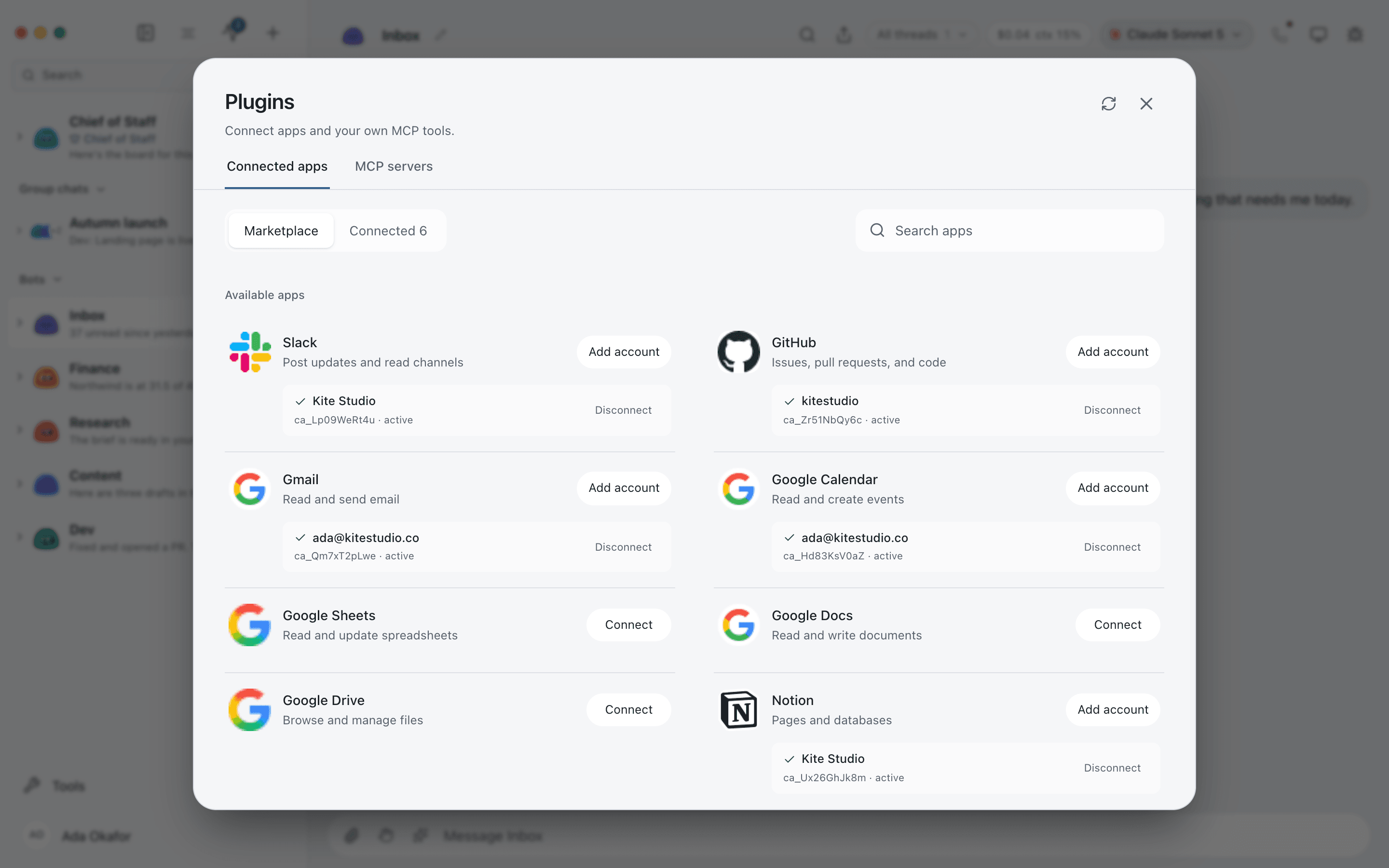Click the checkmark beside Slack Kite Studio
1389x868 pixels.
pos(300,401)
